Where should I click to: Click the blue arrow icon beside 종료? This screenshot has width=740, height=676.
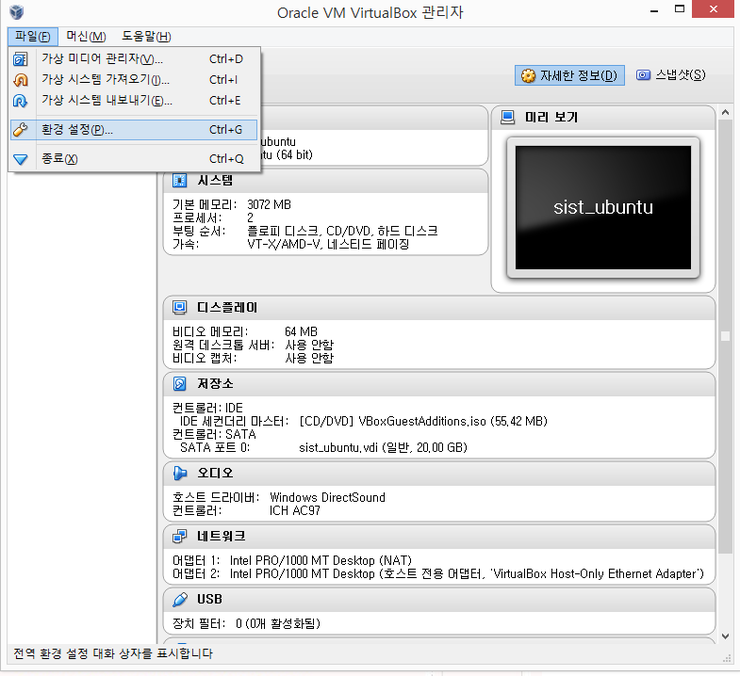(x=21, y=159)
